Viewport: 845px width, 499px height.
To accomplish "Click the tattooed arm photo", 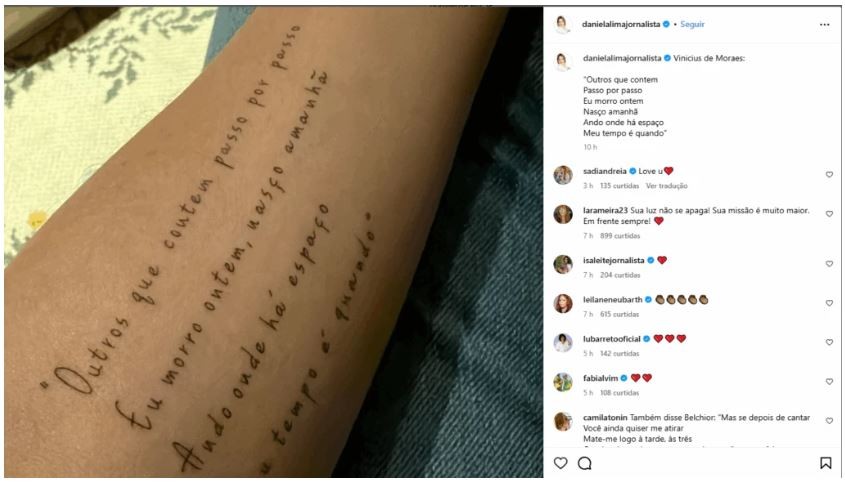I will click(x=274, y=242).
